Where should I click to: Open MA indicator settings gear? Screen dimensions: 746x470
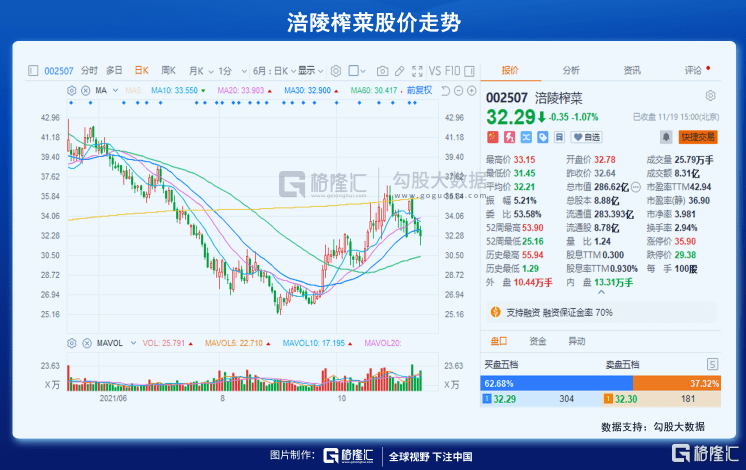[71, 90]
